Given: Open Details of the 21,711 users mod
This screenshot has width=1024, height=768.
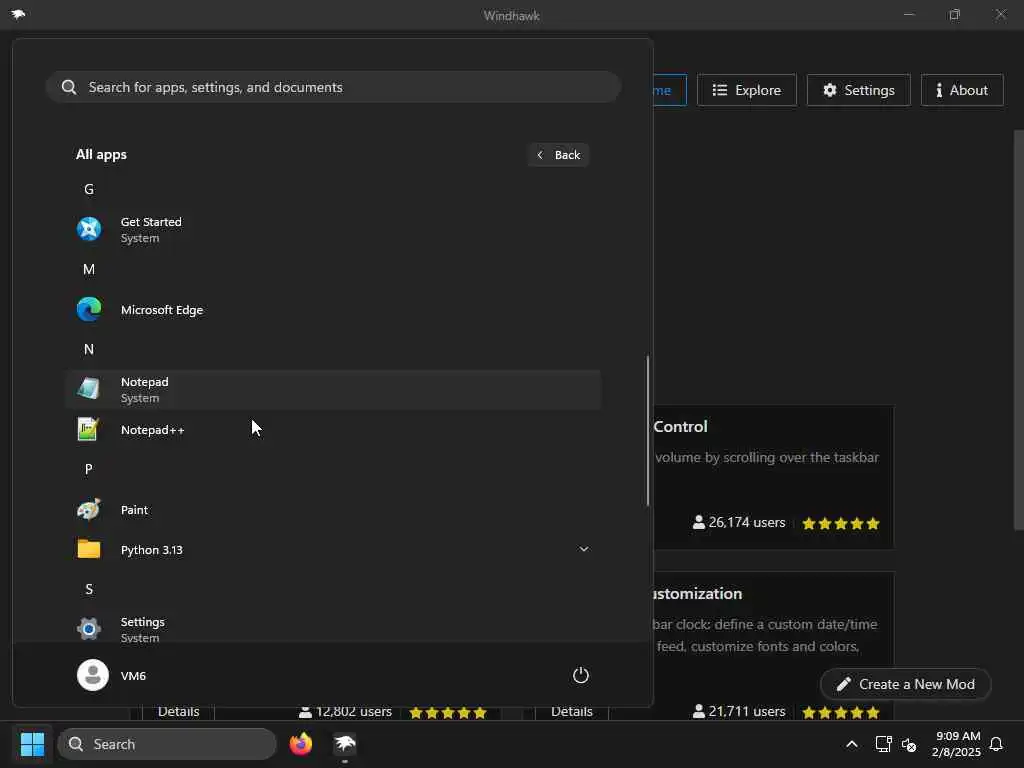Looking at the screenshot, I should [571, 711].
